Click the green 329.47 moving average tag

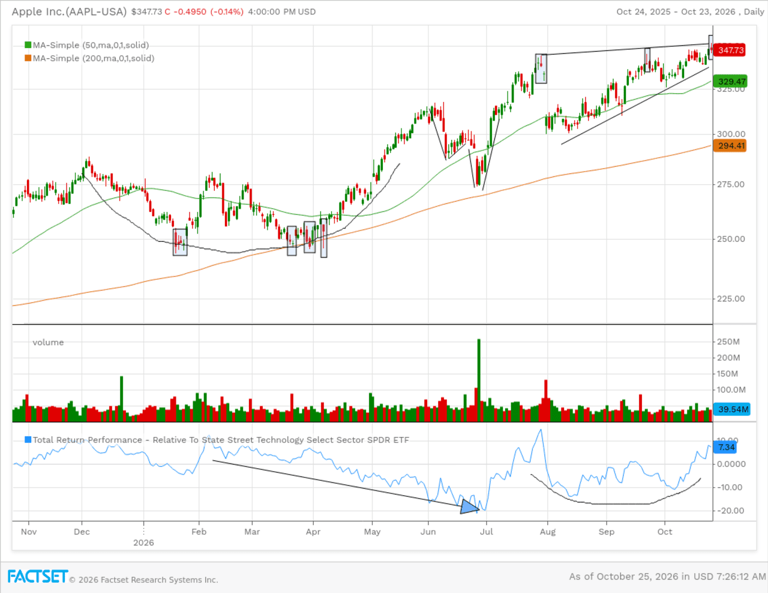coord(730,81)
